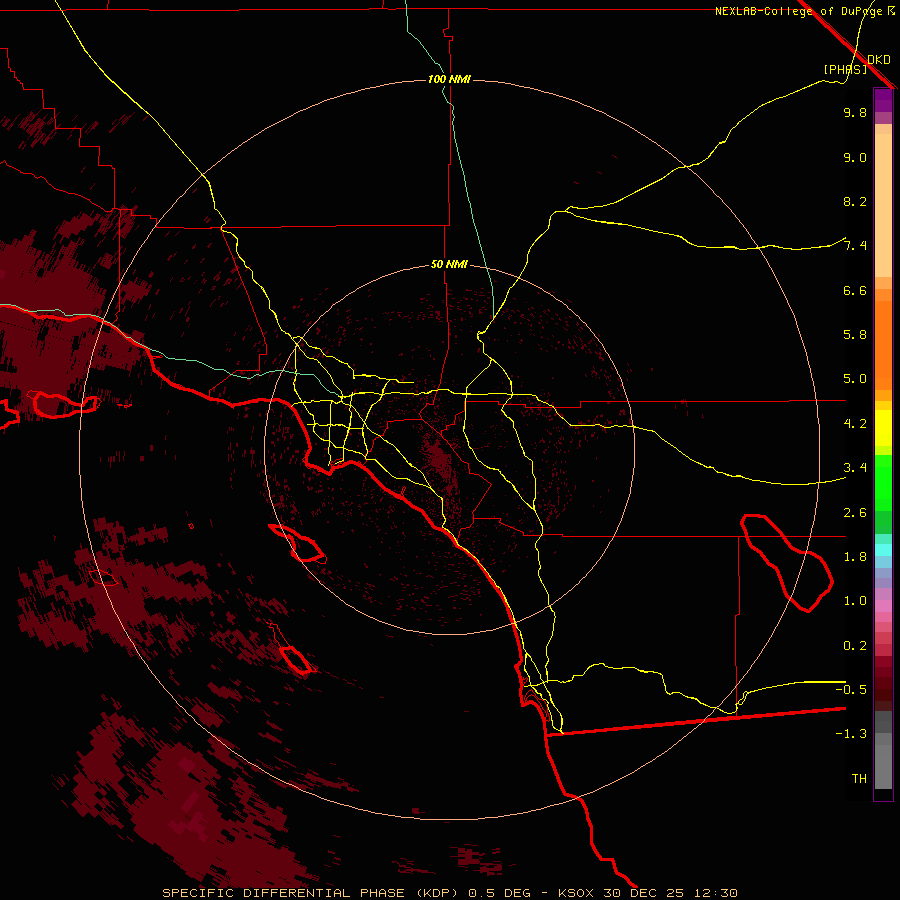Click the 9.8 value on the color scale
Viewport: 900px width, 900px height.
coord(855,112)
